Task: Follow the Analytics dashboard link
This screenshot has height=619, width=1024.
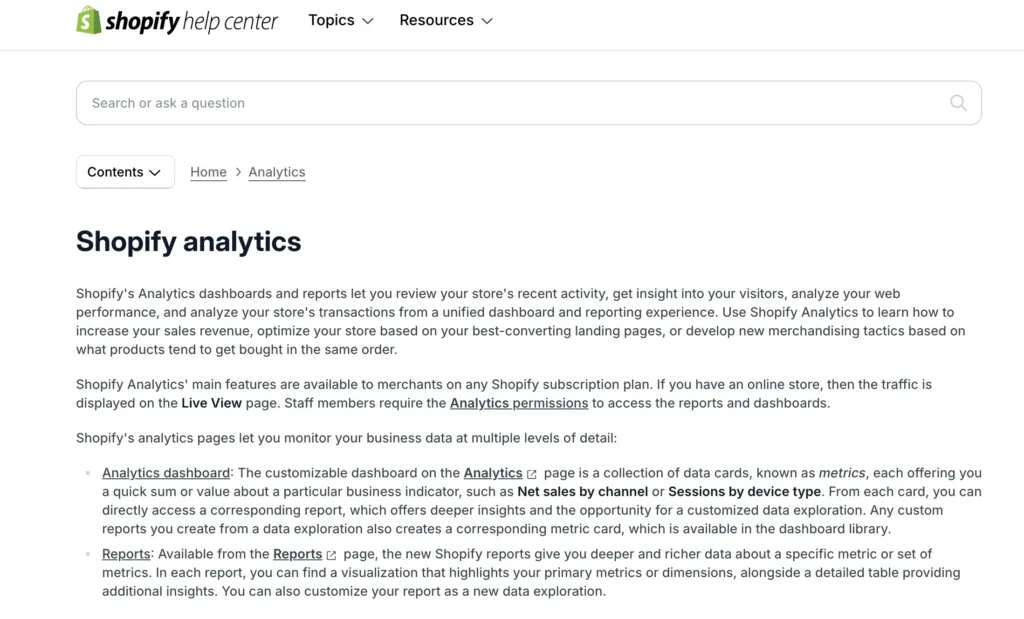Action: coord(165,472)
